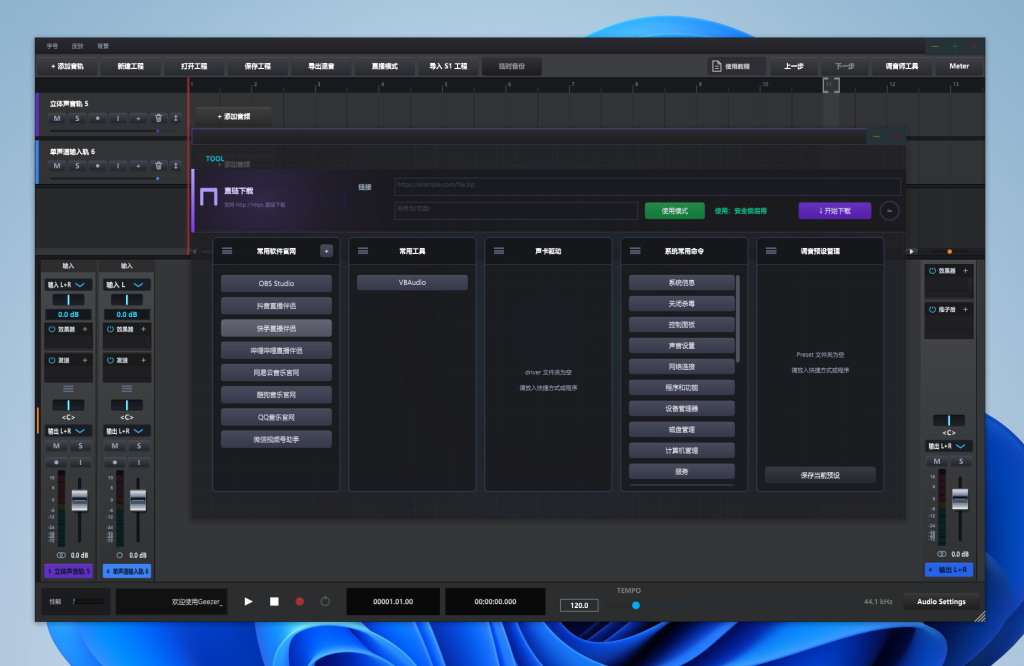This screenshot has height=666, width=1024.
Task: Click the hamburger icon of 调音预设管理 panel
Action: (771, 251)
